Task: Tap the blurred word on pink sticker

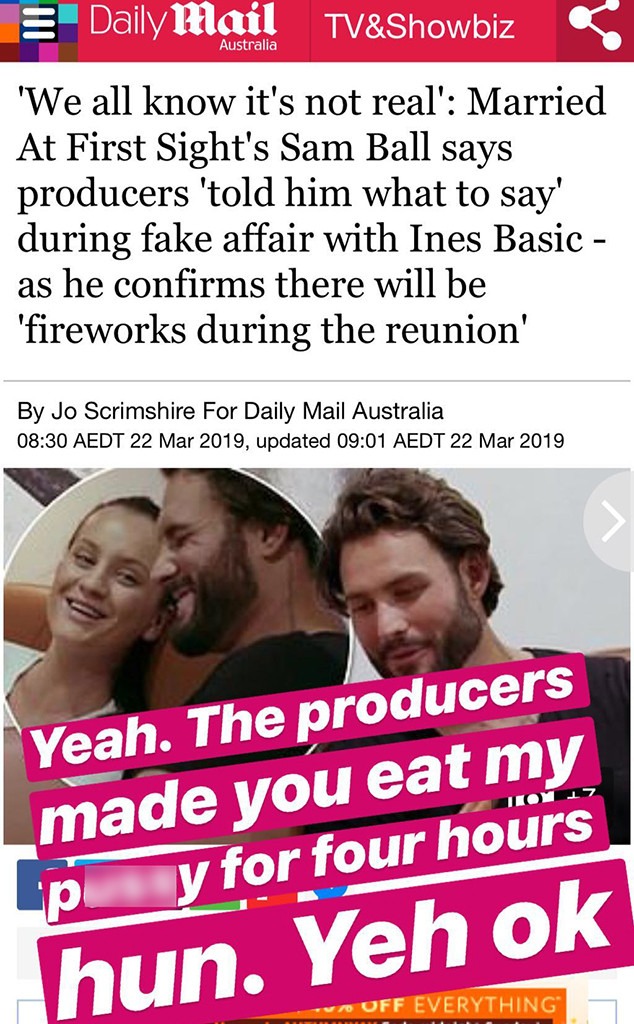Action: pyautogui.click(x=131, y=887)
